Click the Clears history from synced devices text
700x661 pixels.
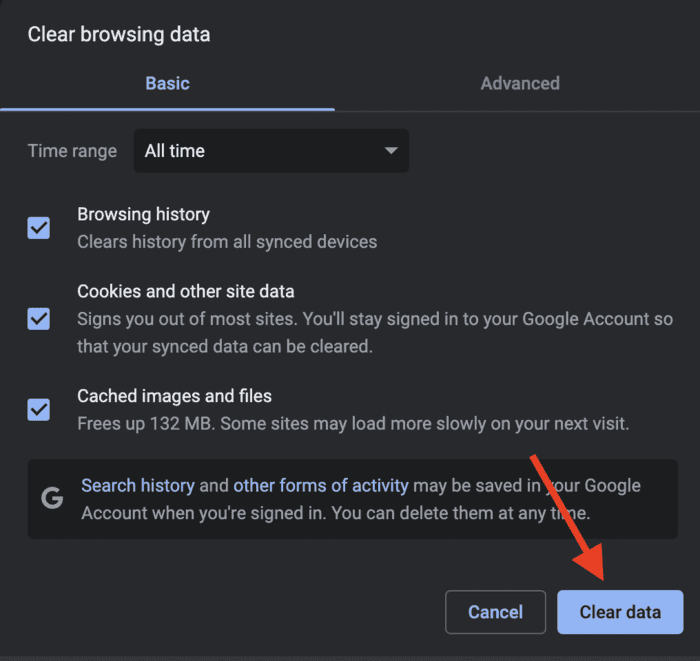227,242
